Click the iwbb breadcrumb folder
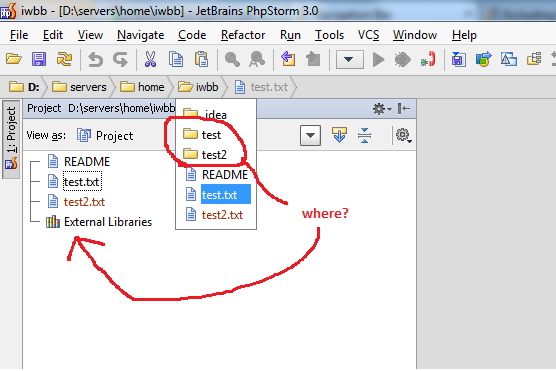 click(198, 87)
